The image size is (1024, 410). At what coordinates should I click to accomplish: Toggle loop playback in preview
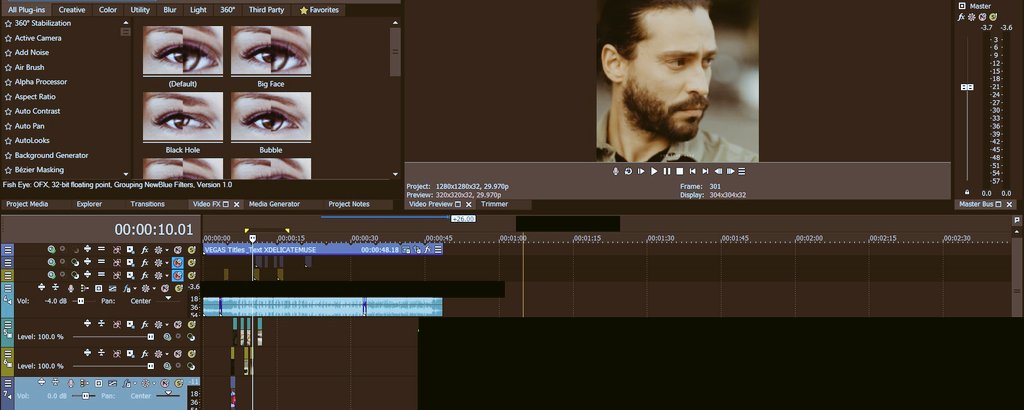628,171
